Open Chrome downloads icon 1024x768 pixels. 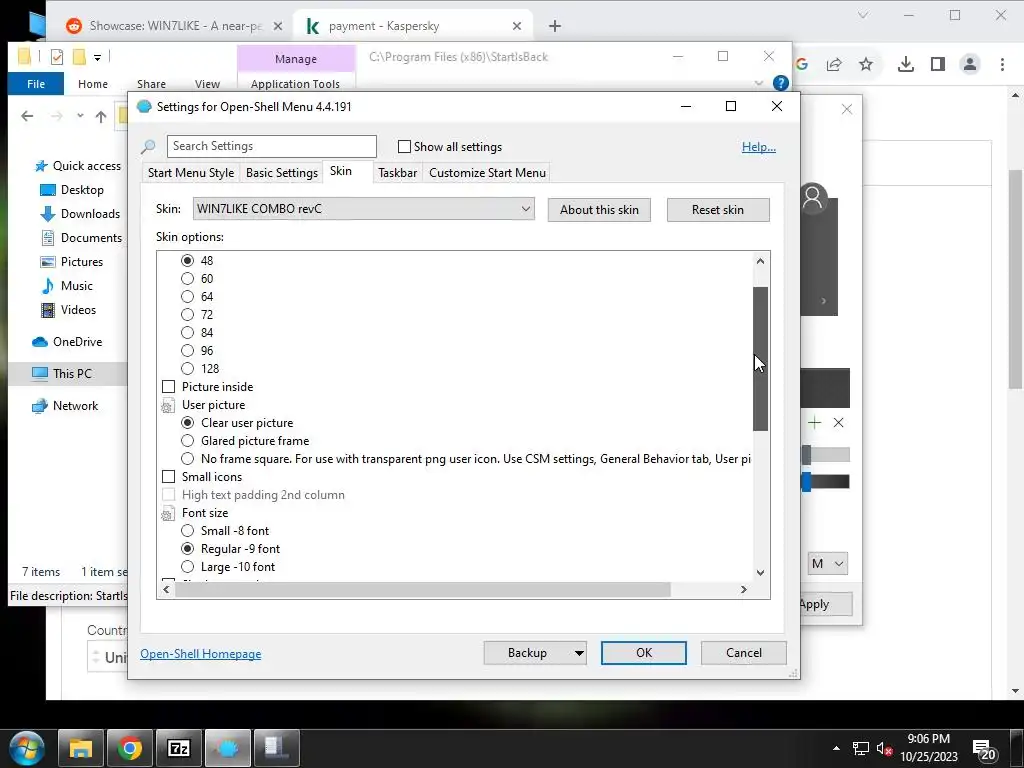(906, 64)
